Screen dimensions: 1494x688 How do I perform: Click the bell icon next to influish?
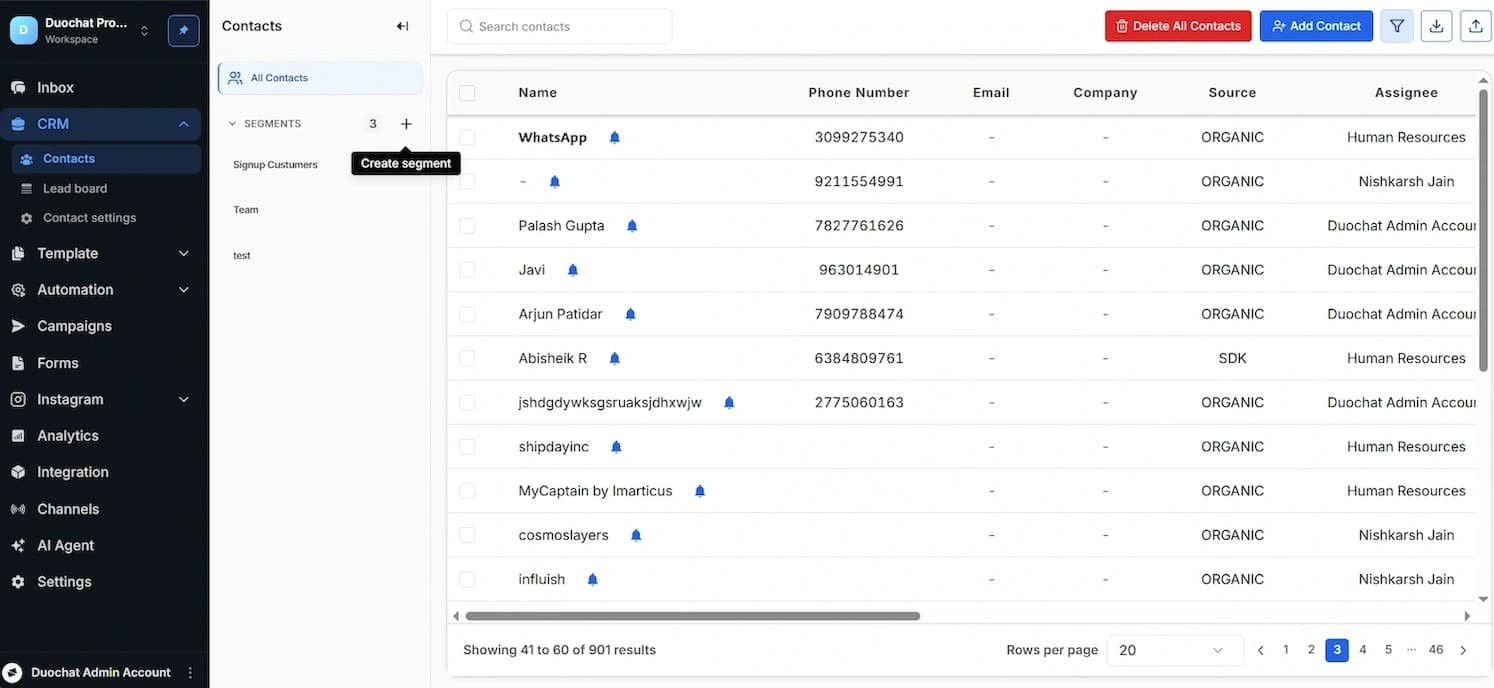(593, 579)
